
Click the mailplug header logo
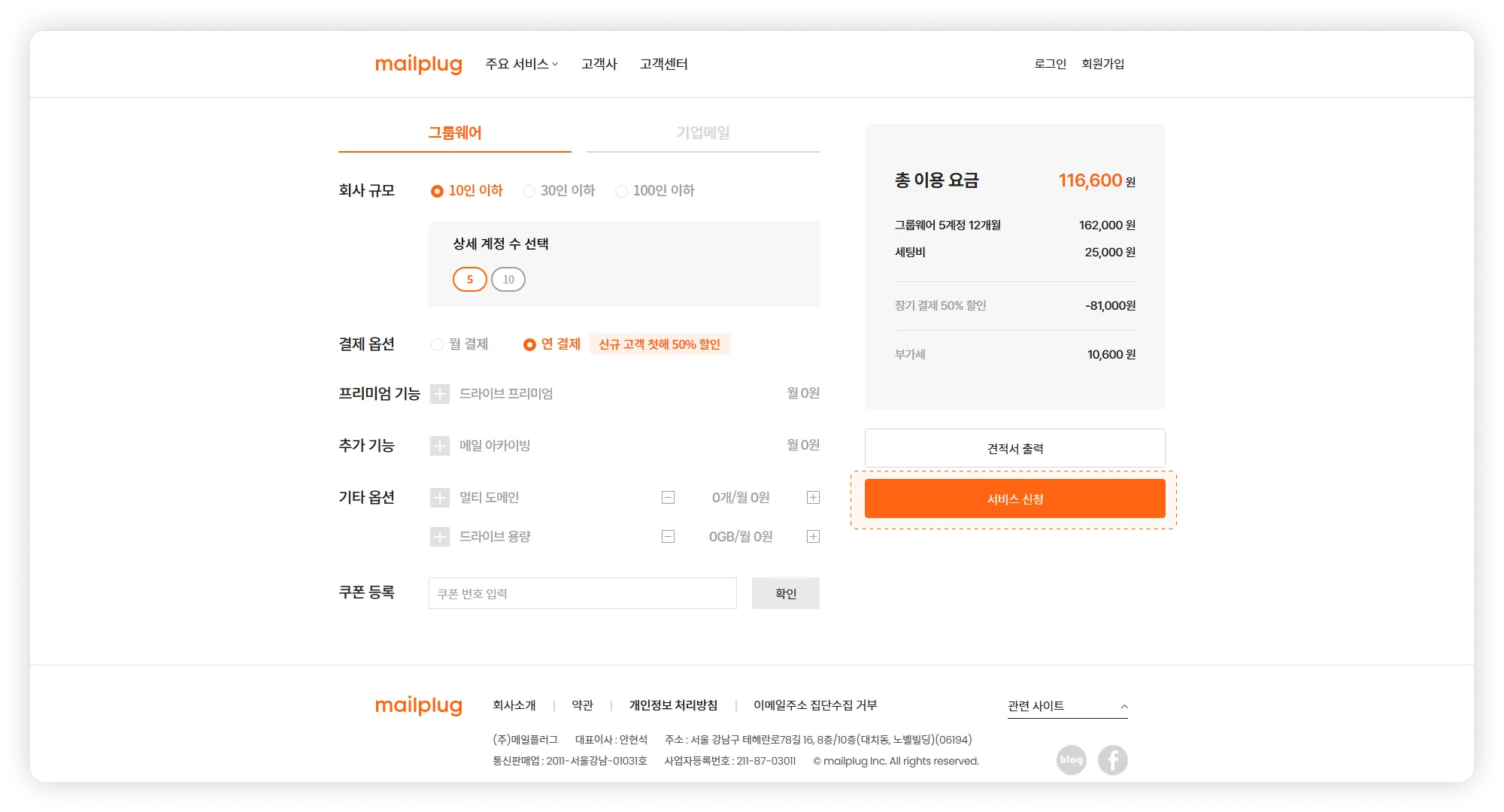coord(418,65)
